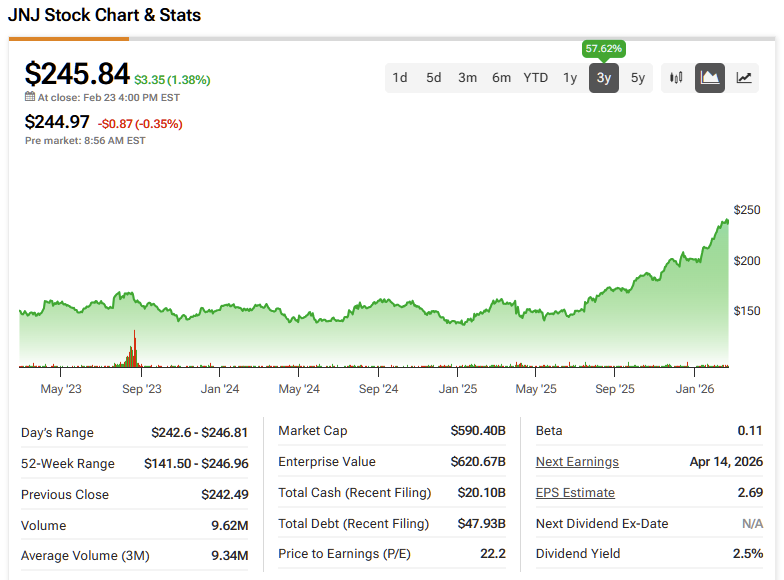Viewport: 784px width, 580px height.
Task: Select the line chart view icon
Action: pos(744,78)
